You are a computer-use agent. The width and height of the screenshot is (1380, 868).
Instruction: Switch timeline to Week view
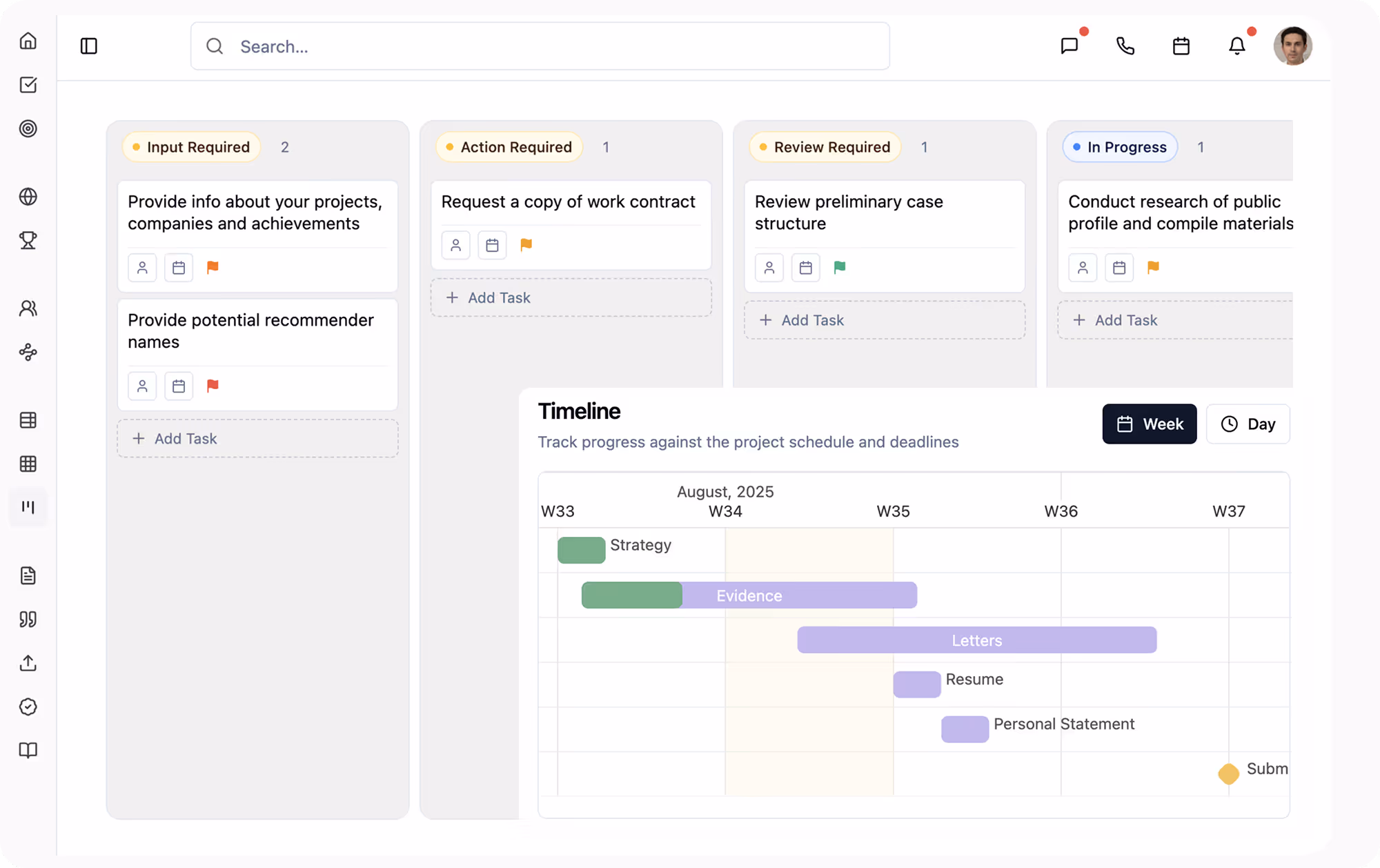(1149, 424)
